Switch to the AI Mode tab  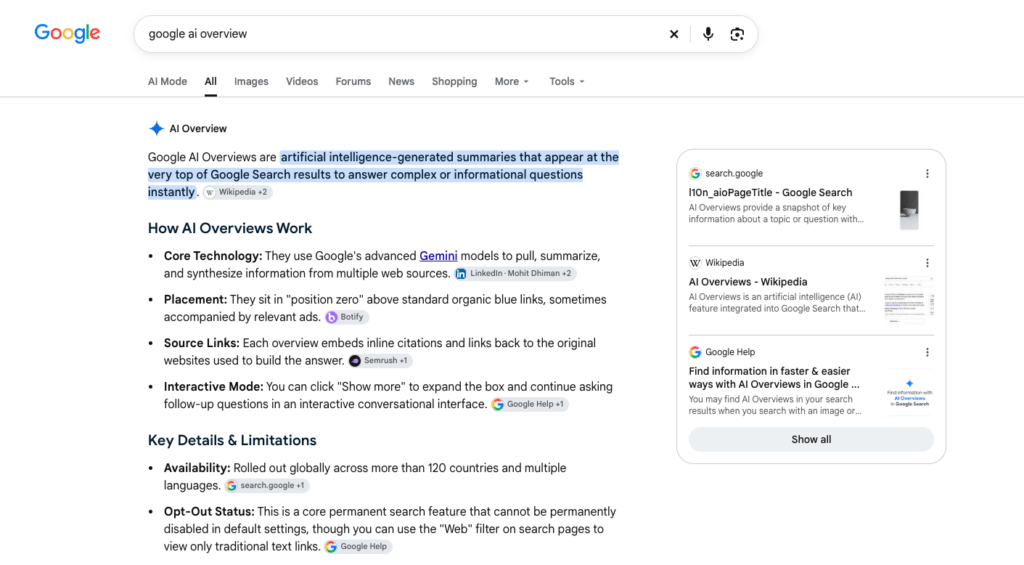pyautogui.click(x=167, y=82)
